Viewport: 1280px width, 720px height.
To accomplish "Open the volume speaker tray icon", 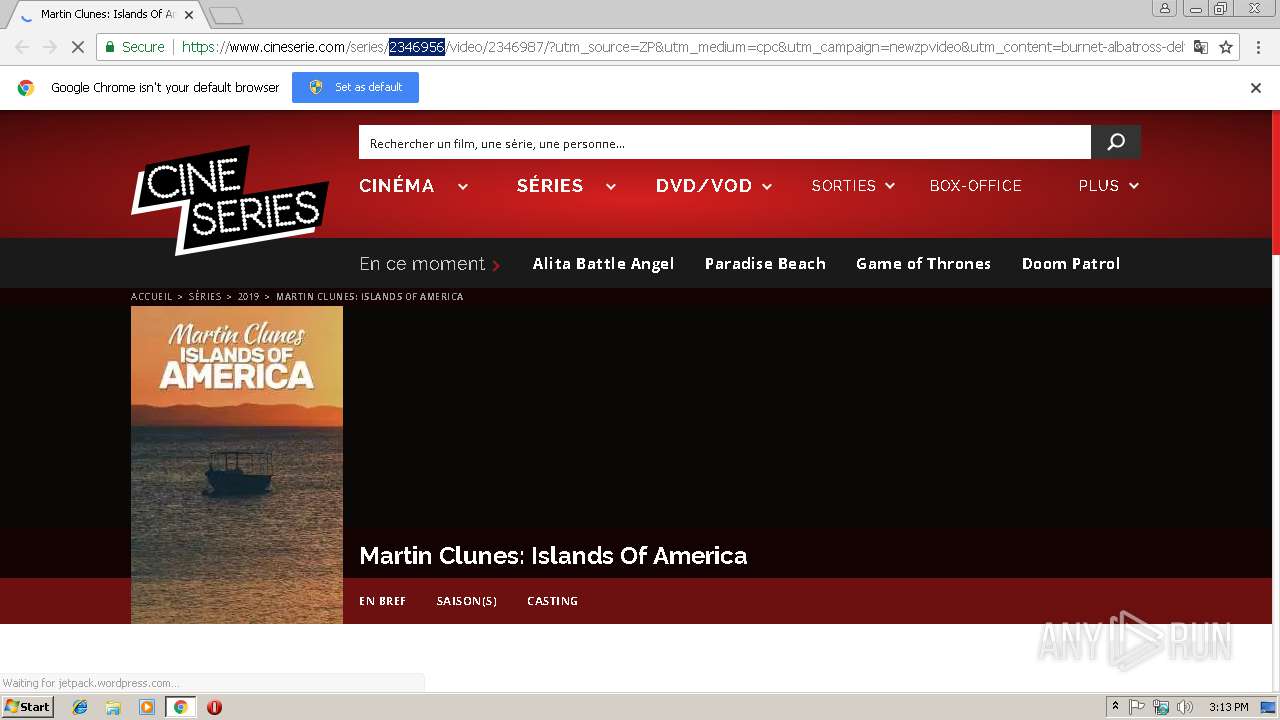I will coord(1185,707).
